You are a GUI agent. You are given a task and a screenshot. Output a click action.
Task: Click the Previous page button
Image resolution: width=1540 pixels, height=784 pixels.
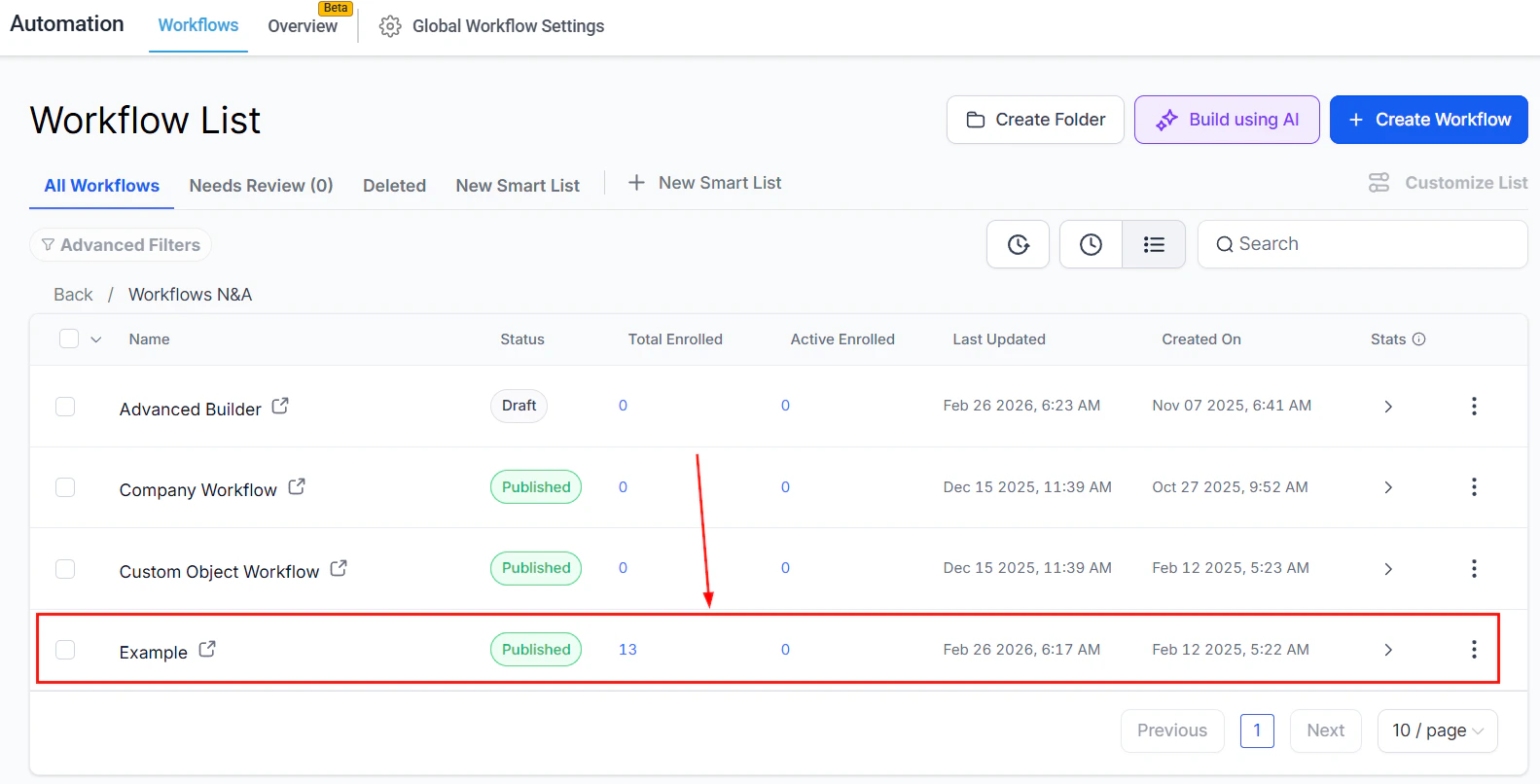(x=1172, y=731)
